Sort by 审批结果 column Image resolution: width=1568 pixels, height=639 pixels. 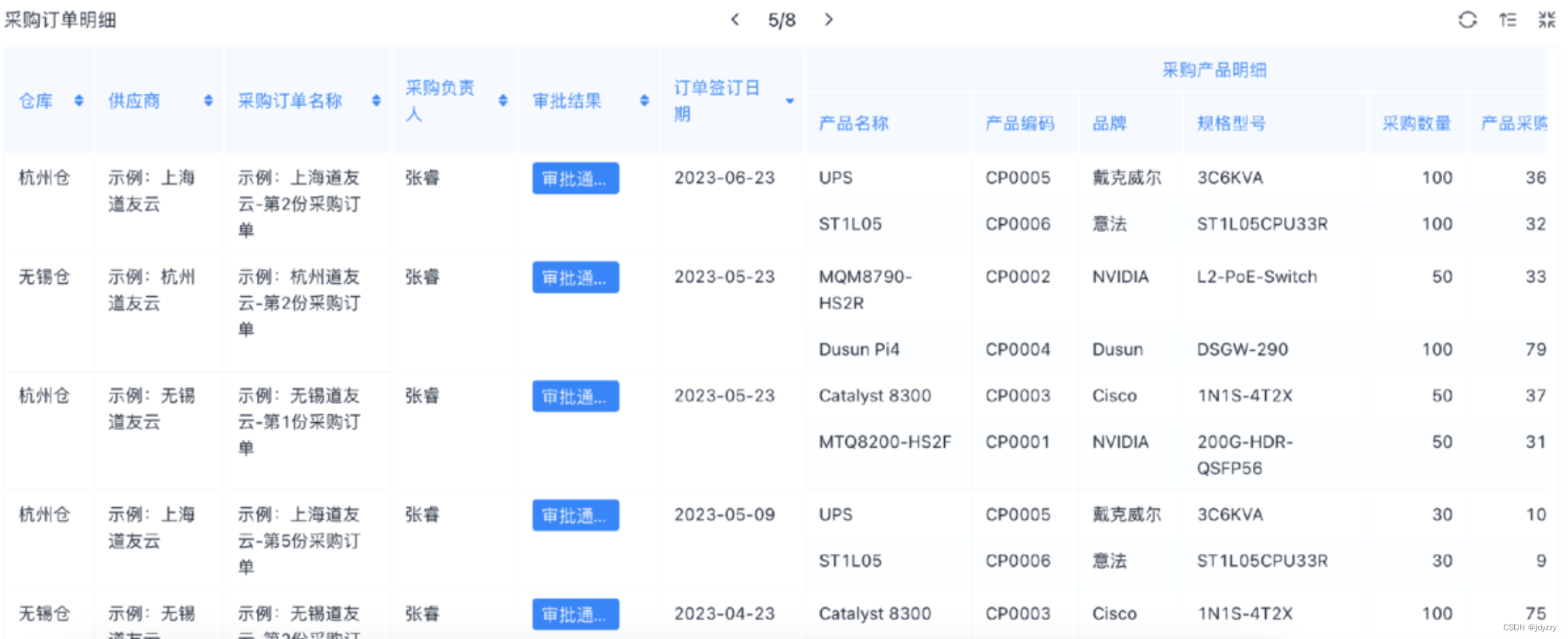click(644, 100)
